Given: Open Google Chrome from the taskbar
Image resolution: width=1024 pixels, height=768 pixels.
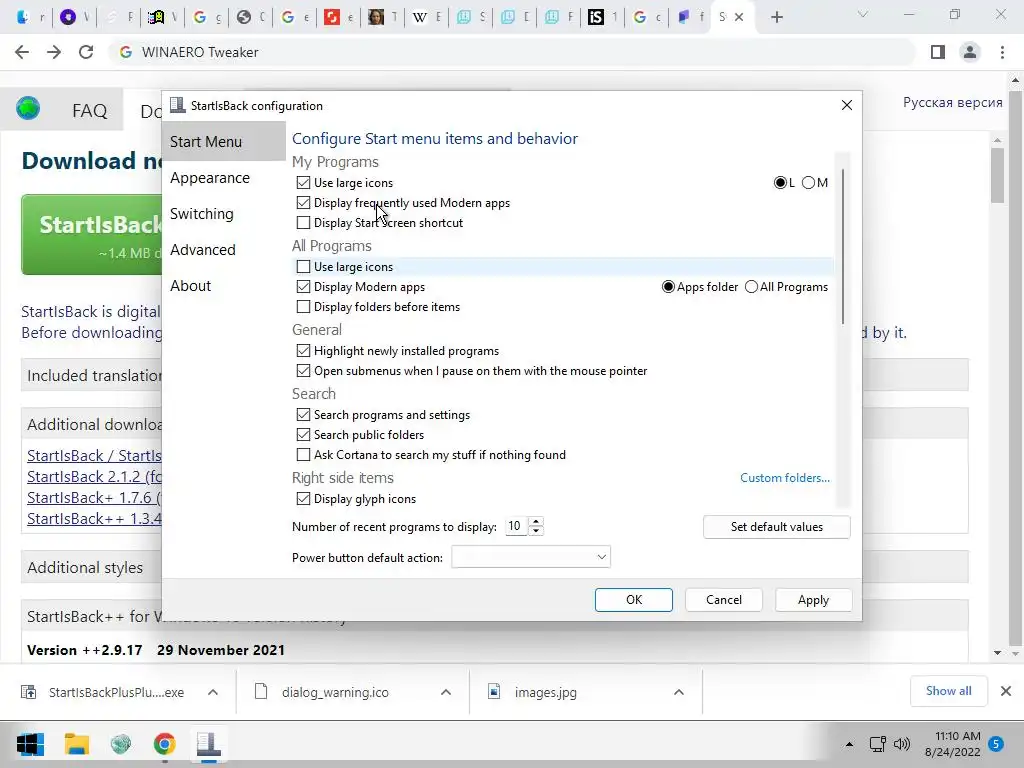Looking at the screenshot, I should click(165, 744).
